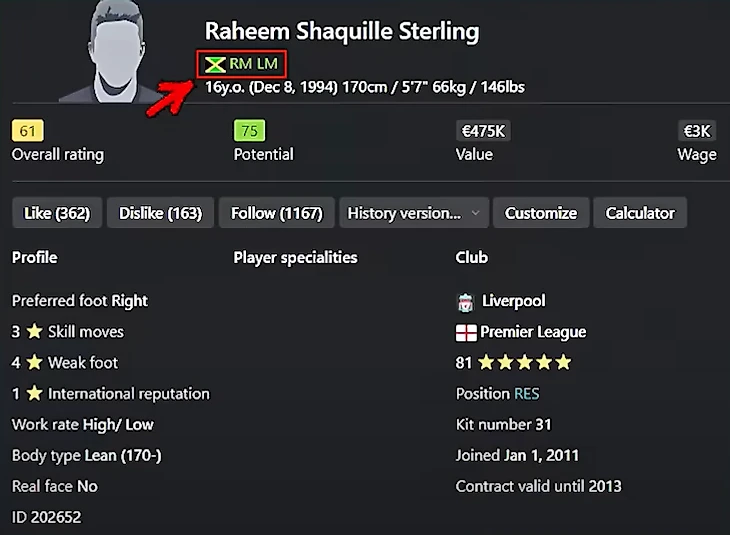This screenshot has width=730, height=535.
Task: Open the Premier League link
Action: point(533,332)
